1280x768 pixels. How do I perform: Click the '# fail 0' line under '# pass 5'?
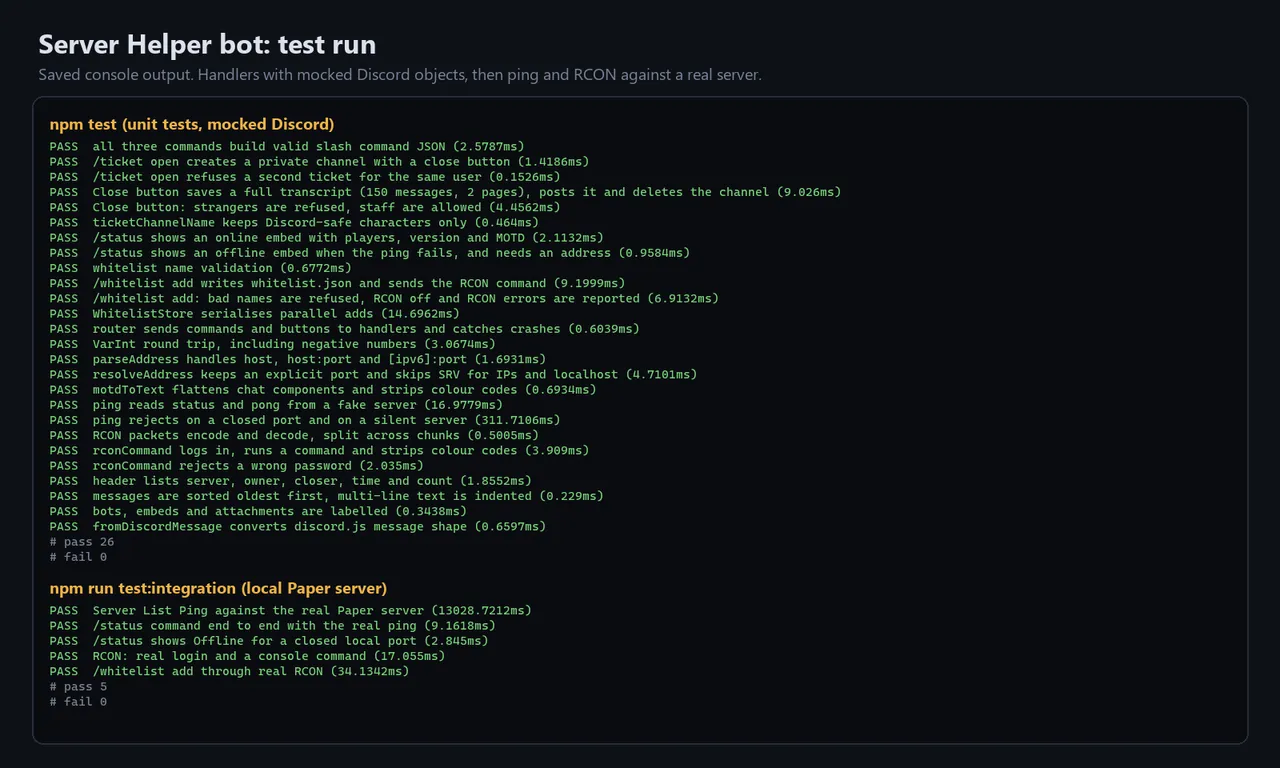point(78,701)
